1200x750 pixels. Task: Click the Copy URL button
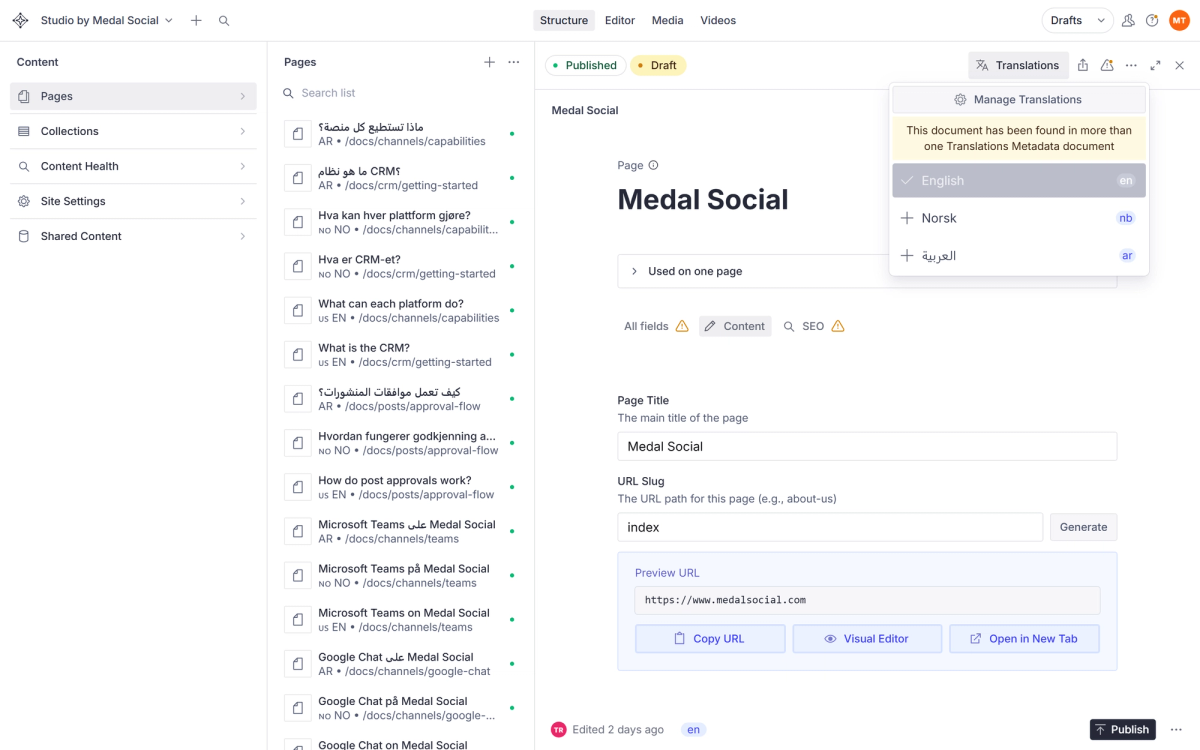tap(710, 639)
